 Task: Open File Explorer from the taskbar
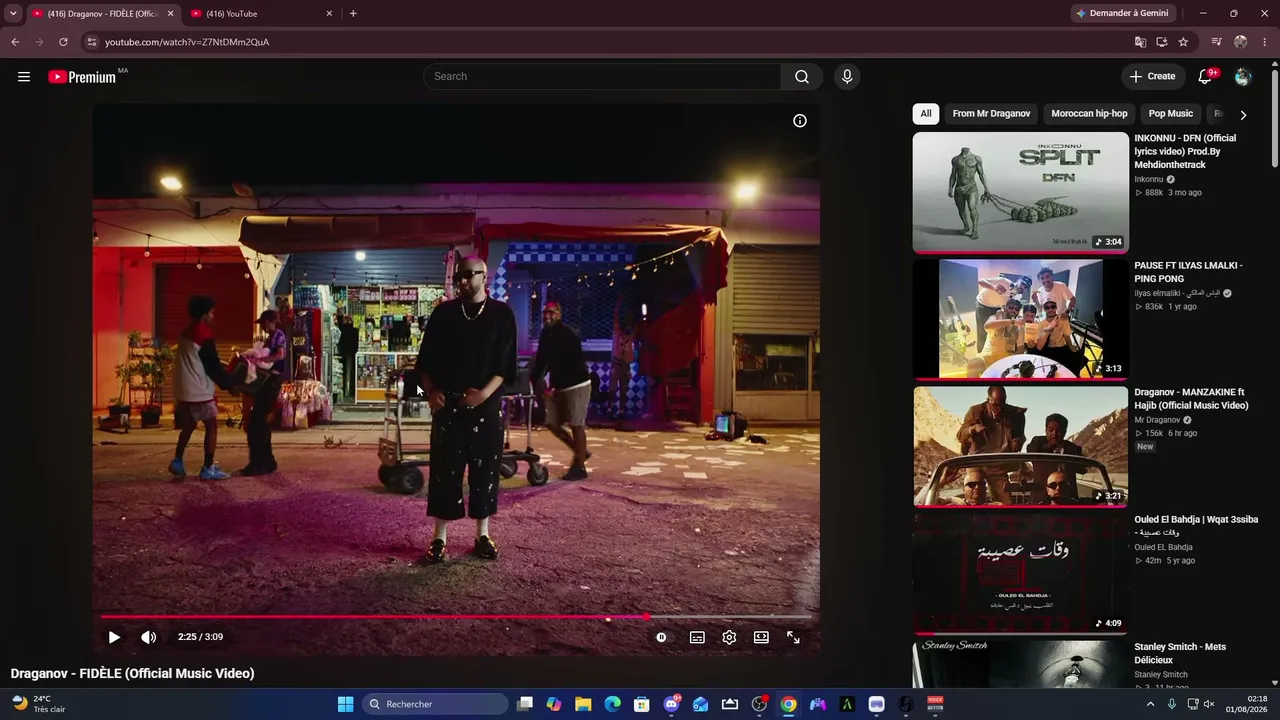(583, 704)
